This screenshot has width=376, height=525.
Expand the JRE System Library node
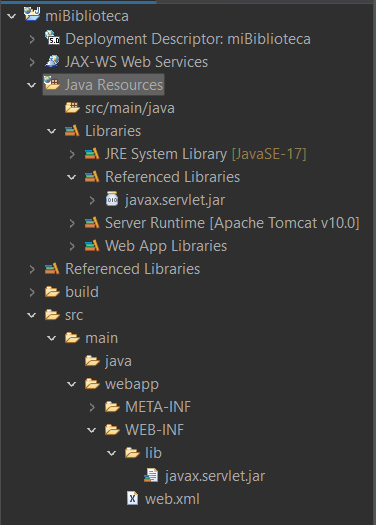tap(72, 154)
